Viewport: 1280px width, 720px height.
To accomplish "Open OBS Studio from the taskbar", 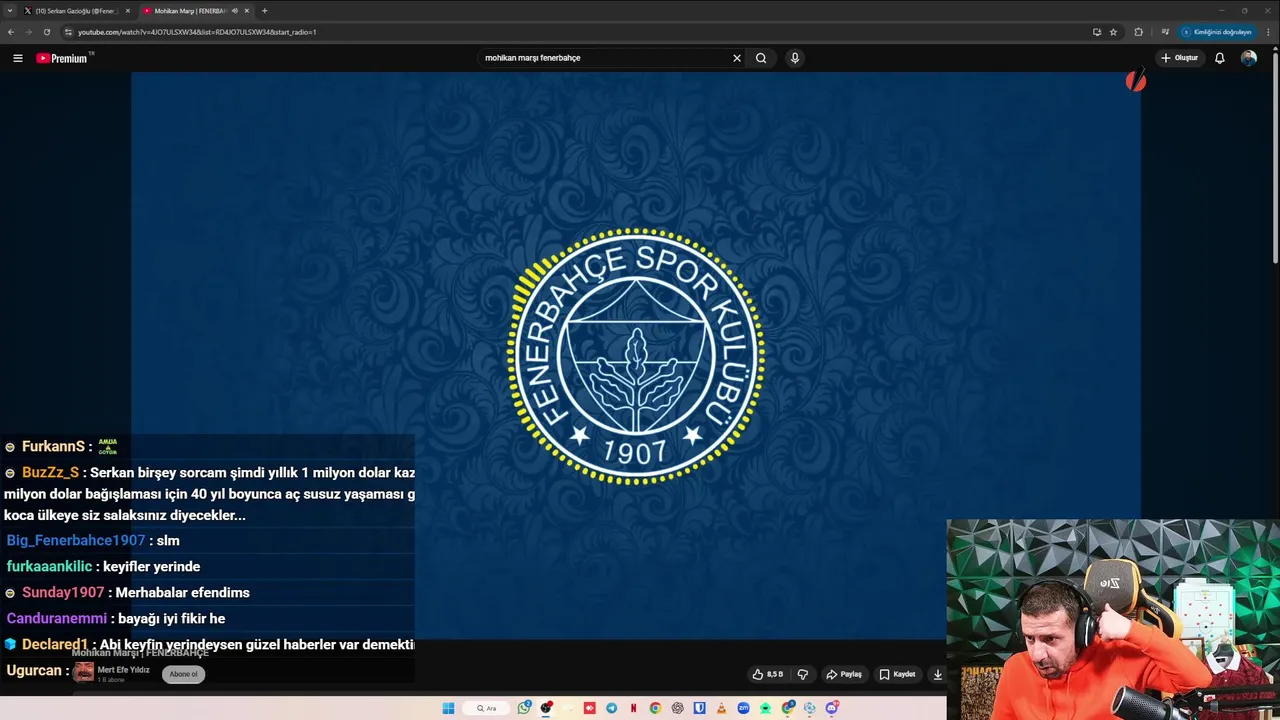I will pyautogui.click(x=546, y=708).
